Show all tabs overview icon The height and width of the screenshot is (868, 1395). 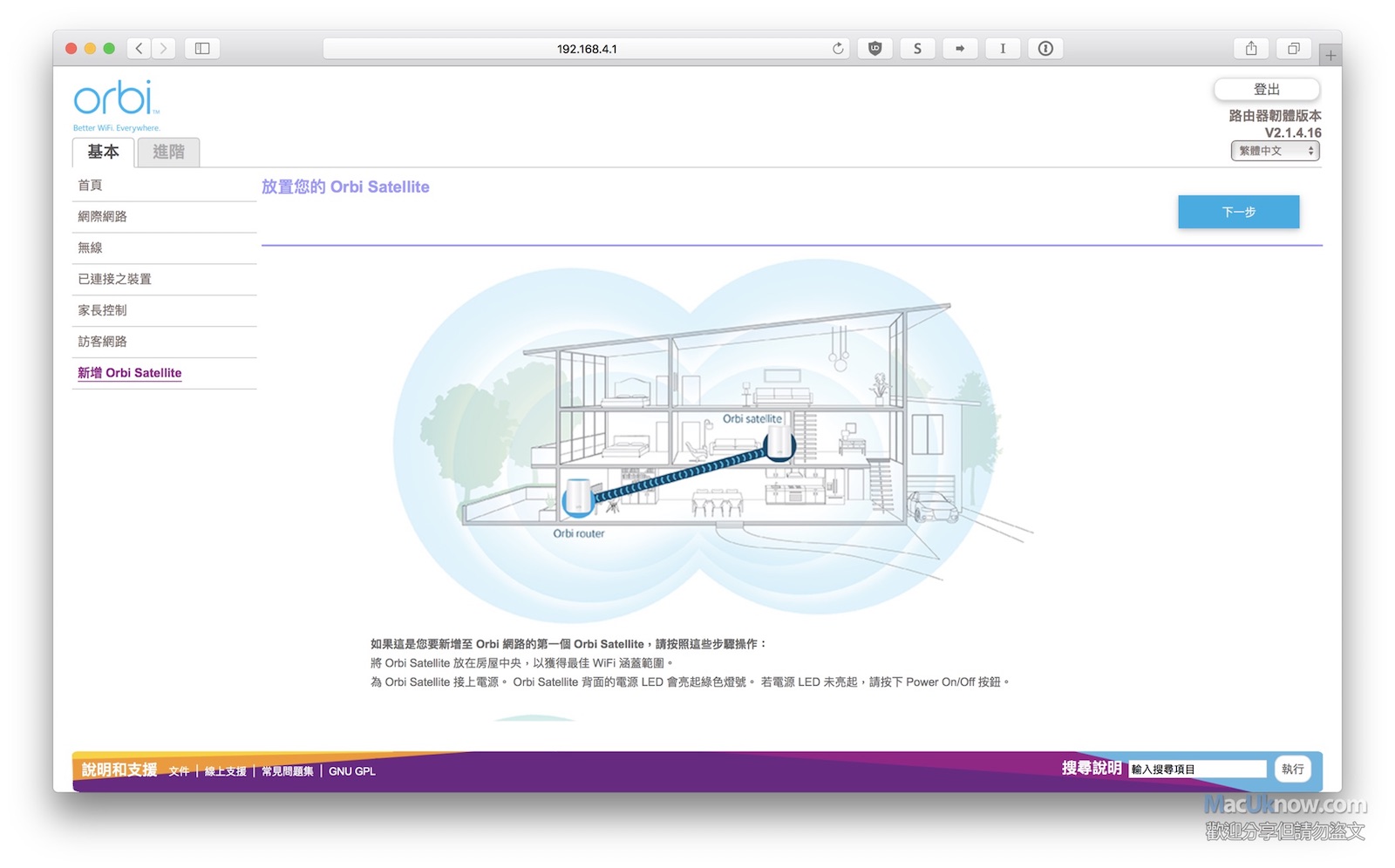1294,49
